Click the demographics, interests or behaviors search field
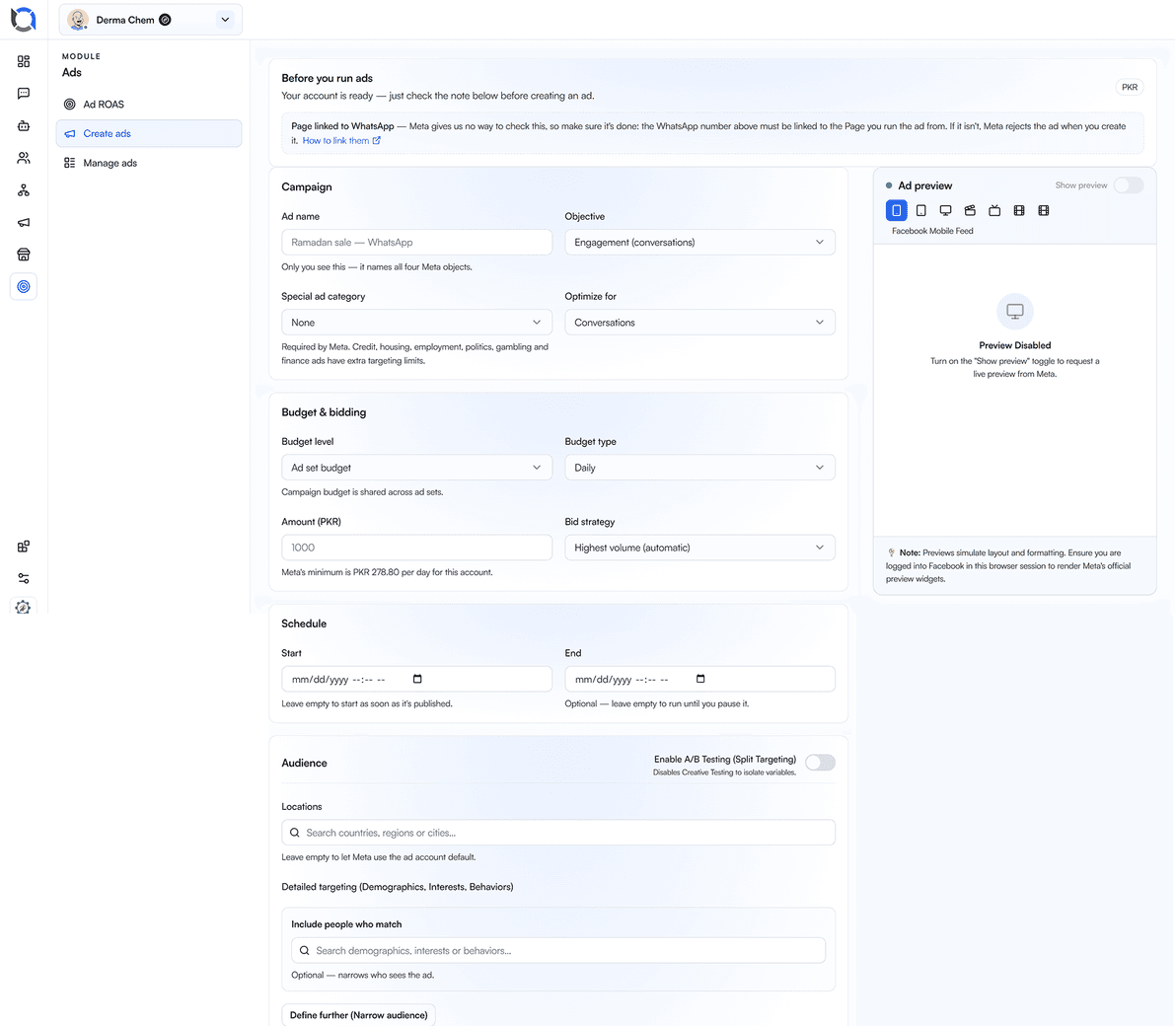The height and width of the screenshot is (1026, 1176). click(558, 950)
